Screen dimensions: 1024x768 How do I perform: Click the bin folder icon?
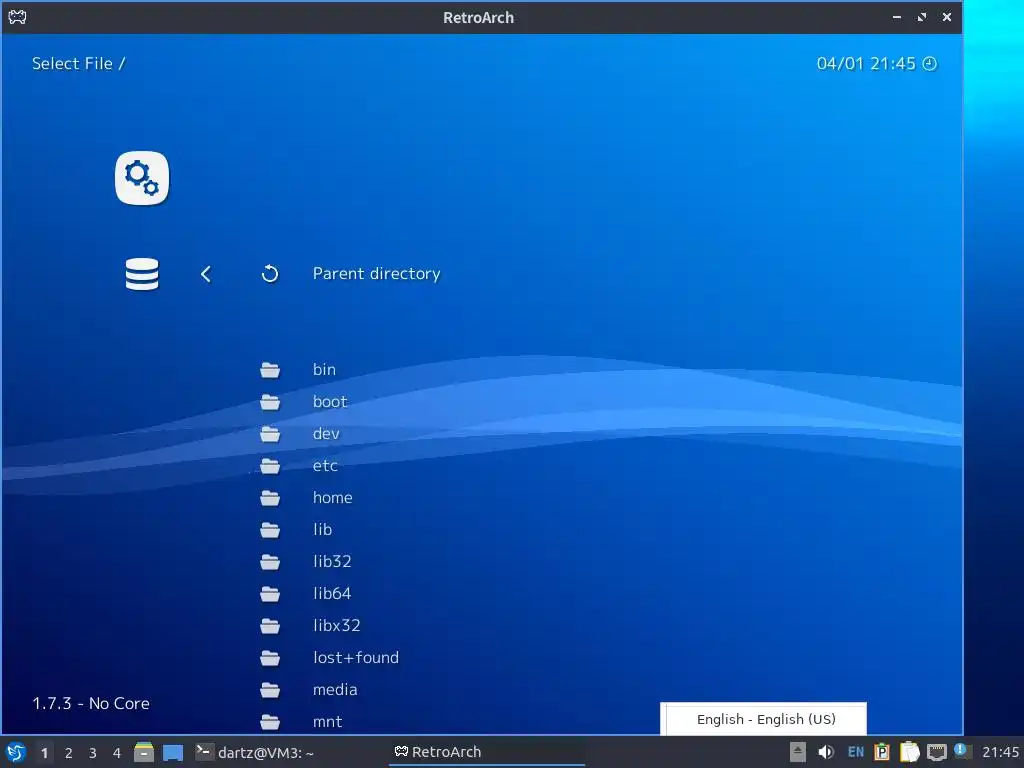pyautogui.click(x=270, y=370)
